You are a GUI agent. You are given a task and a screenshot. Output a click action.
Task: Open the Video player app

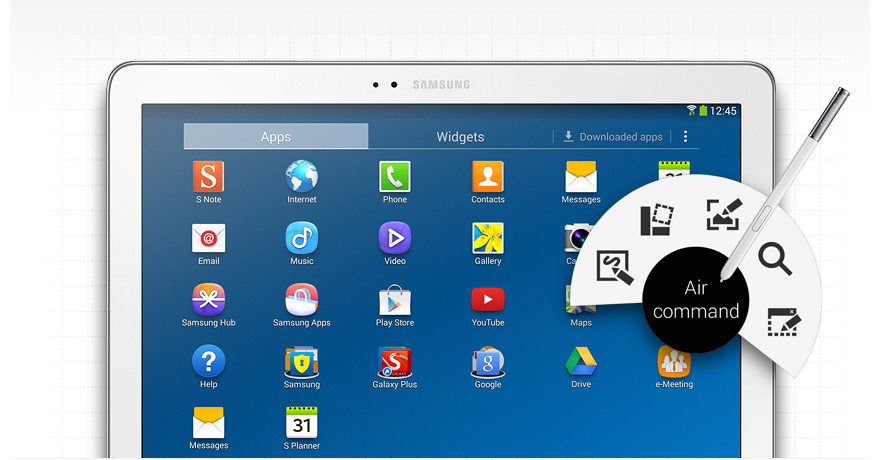point(395,239)
